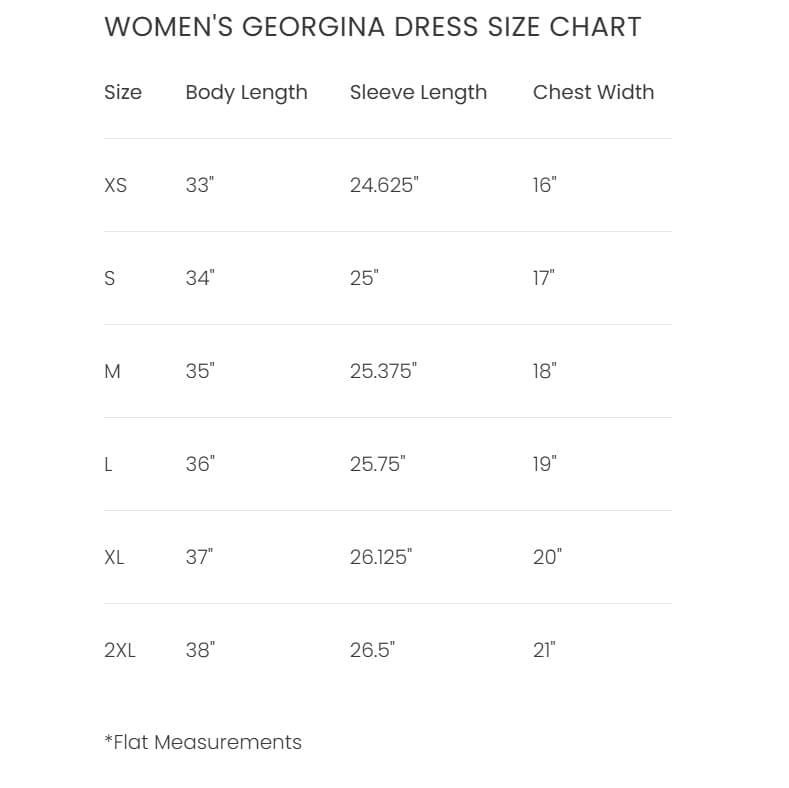Select the M size row label
This screenshot has width=789, height=788.
click(x=112, y=371)
